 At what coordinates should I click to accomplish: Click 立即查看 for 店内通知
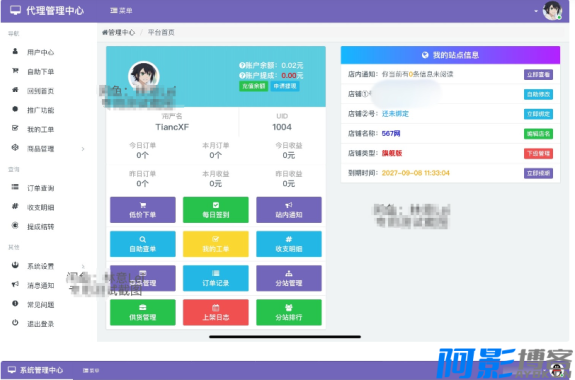point(538,74)
